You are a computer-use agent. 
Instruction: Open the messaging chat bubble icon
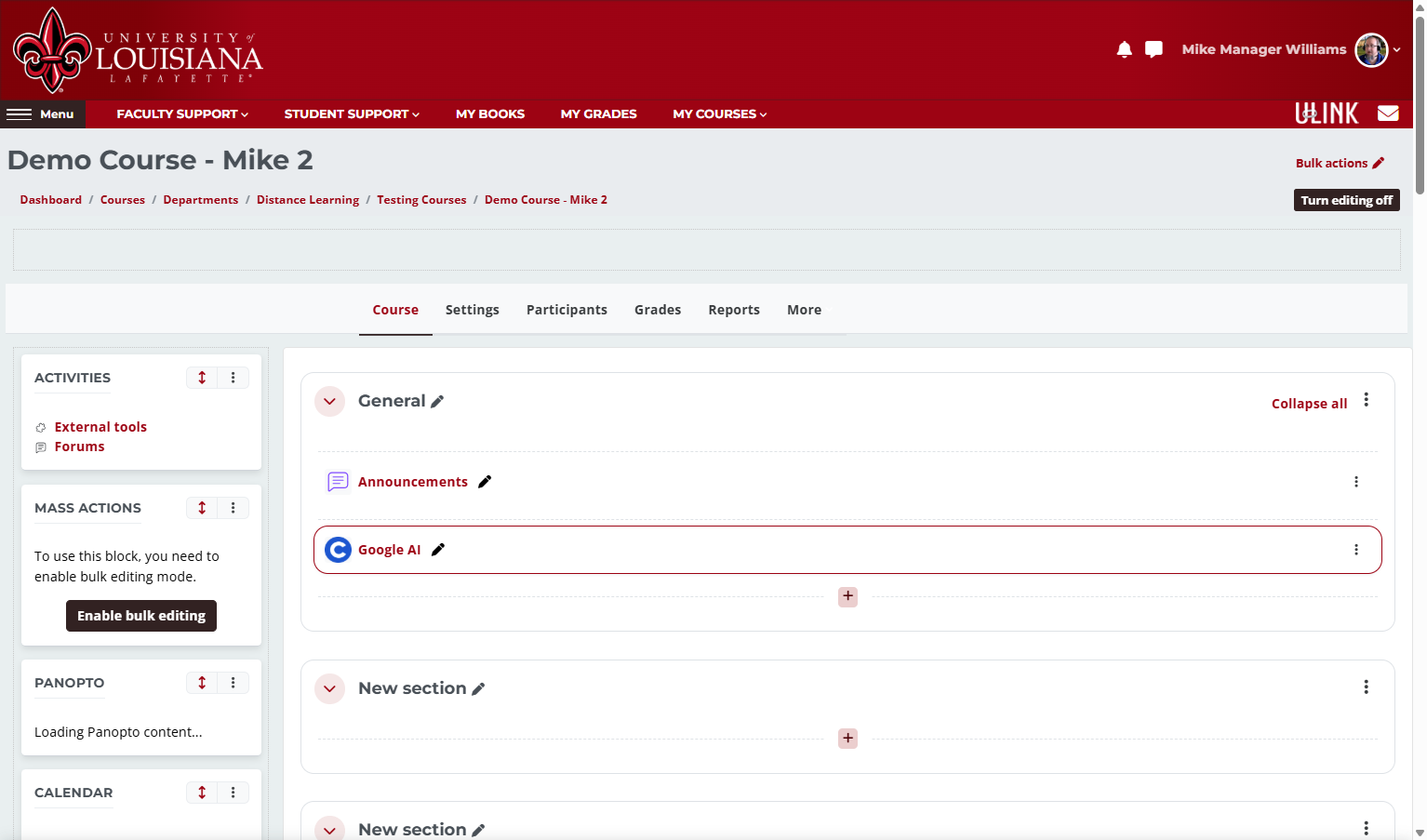click(x=1154, y=49)
